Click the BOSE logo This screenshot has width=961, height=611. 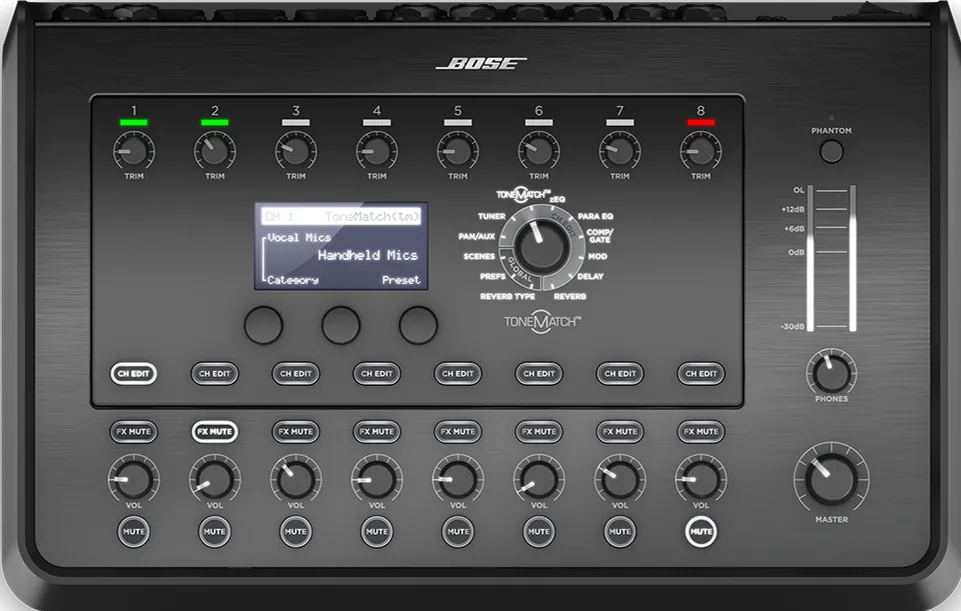[481, 64]
